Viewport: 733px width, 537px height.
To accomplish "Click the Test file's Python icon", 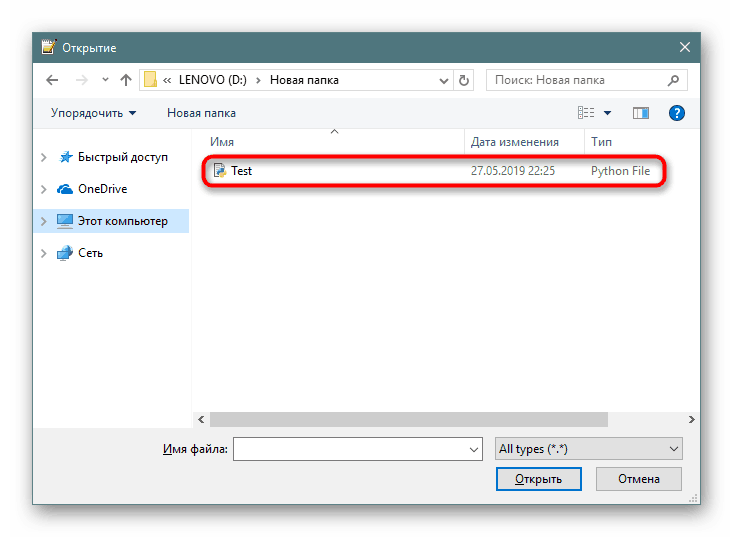I will click(x=220, y=171).
